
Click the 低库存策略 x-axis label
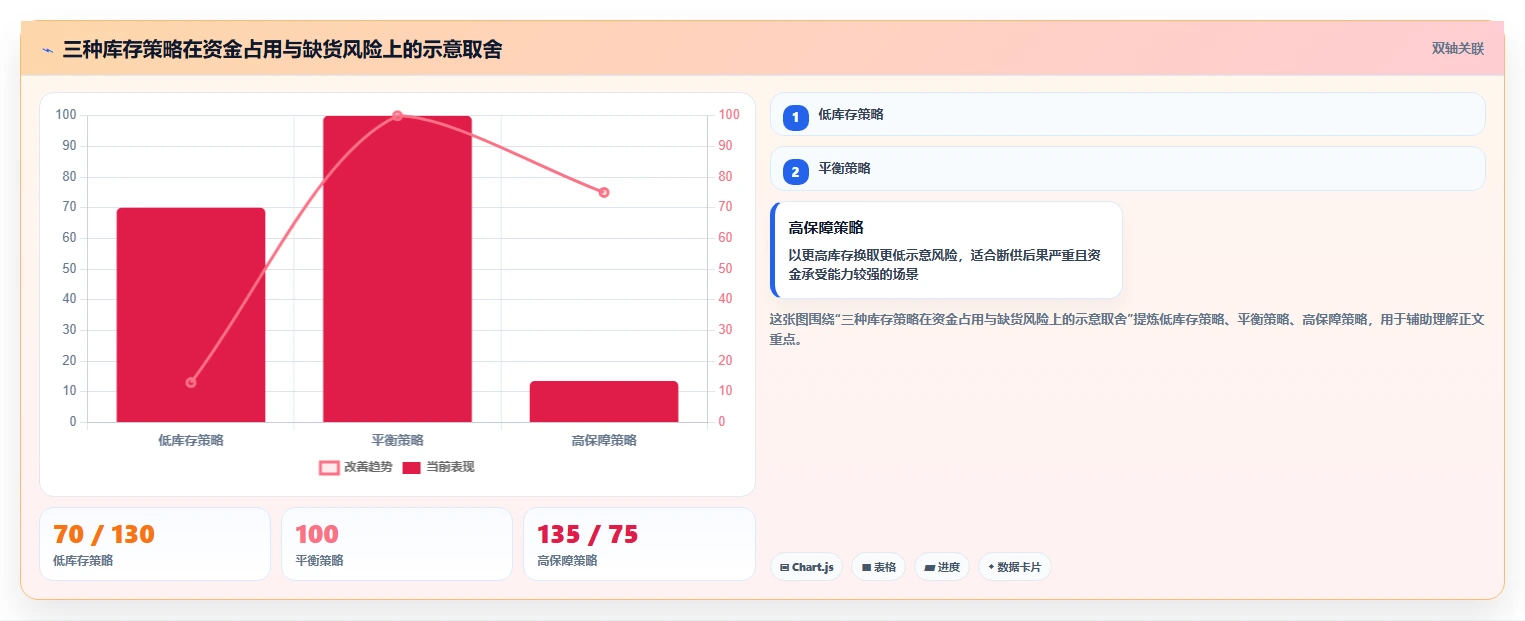click(x=191, y=440)
